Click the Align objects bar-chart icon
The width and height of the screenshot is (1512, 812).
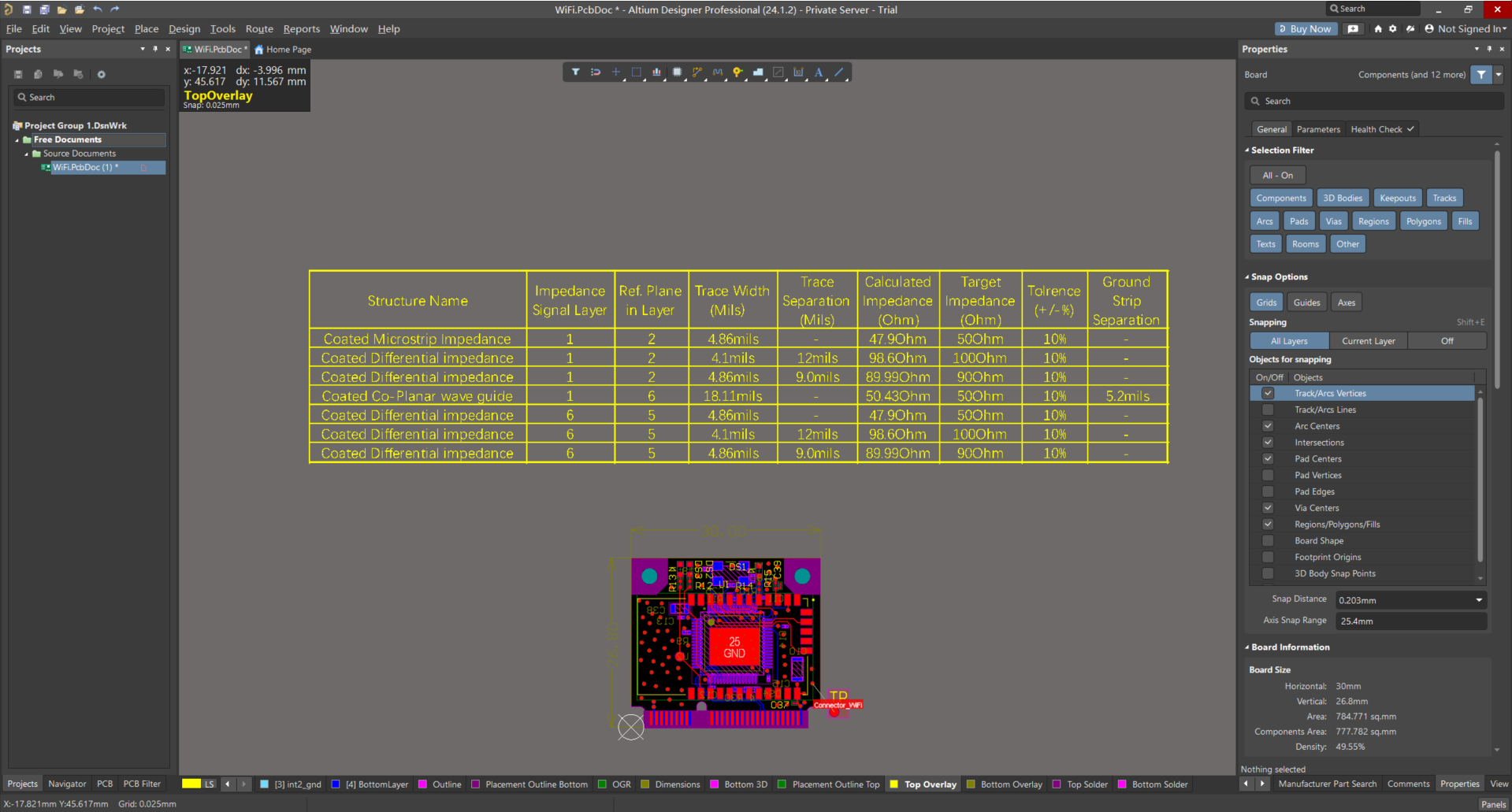click(656, 72)
